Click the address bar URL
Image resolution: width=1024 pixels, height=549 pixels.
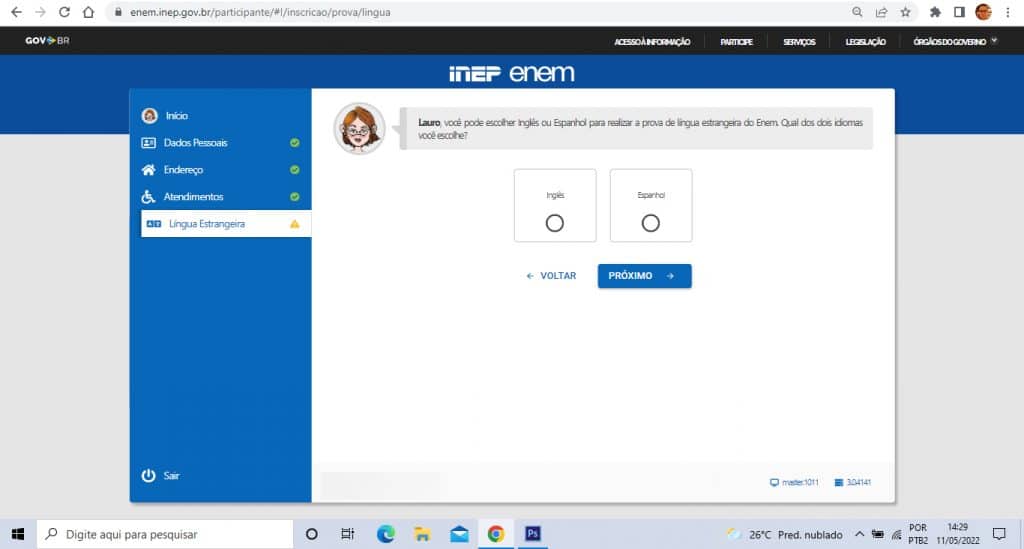pos(260,12)
